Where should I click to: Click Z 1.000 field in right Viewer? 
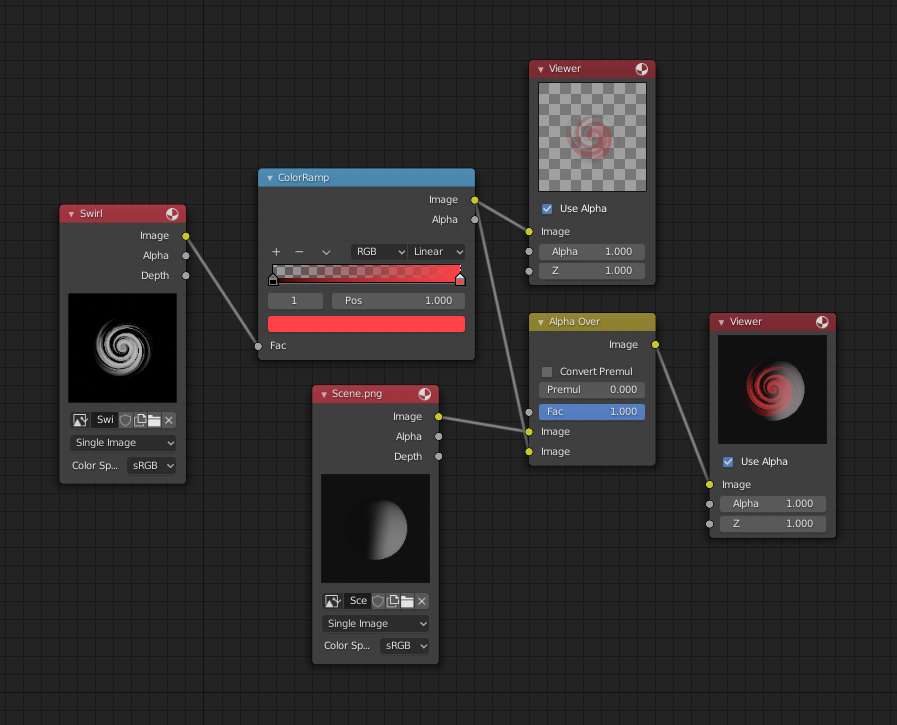[773, 524]
